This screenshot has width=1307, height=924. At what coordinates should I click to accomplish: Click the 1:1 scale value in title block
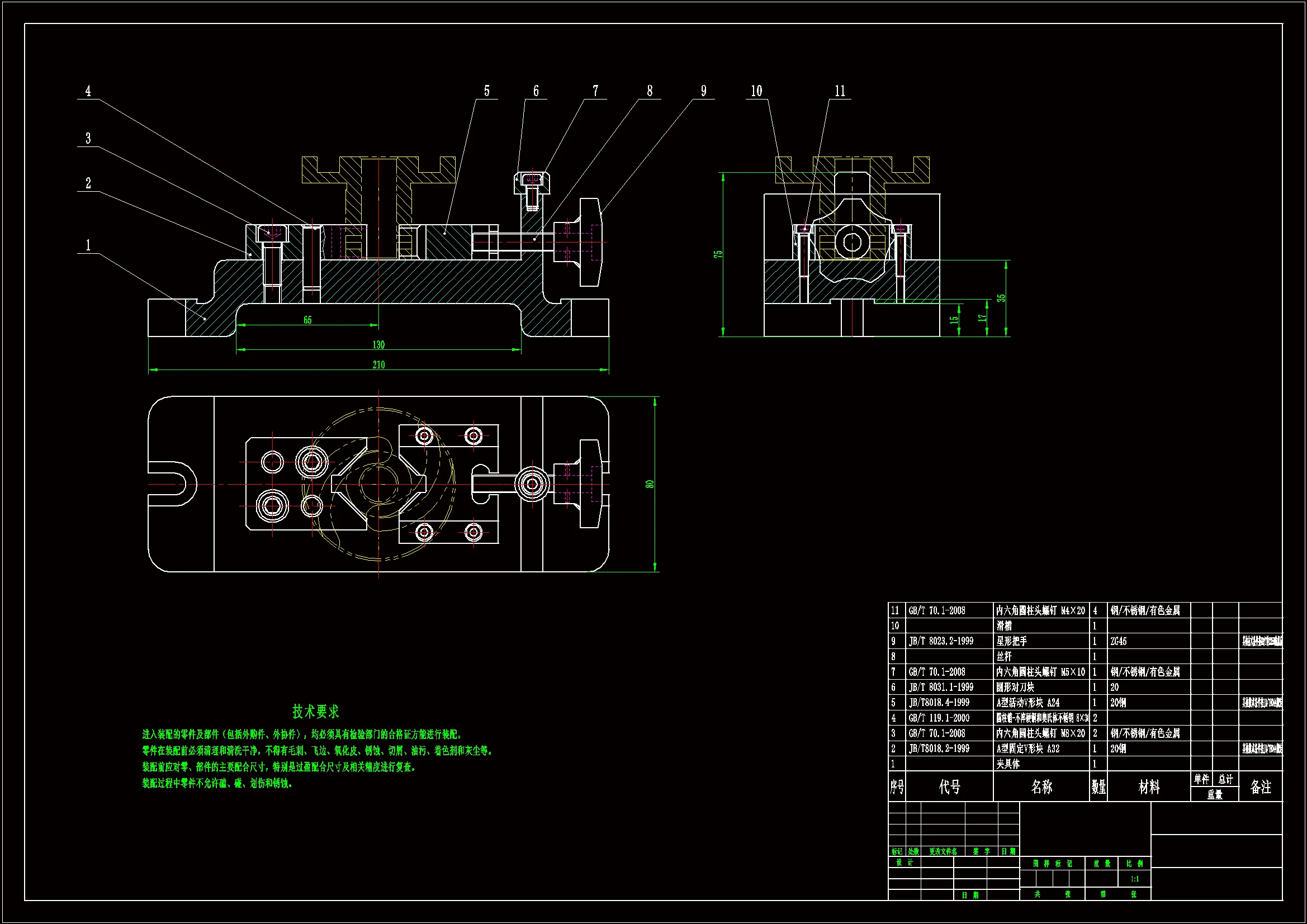point(1134,879)
